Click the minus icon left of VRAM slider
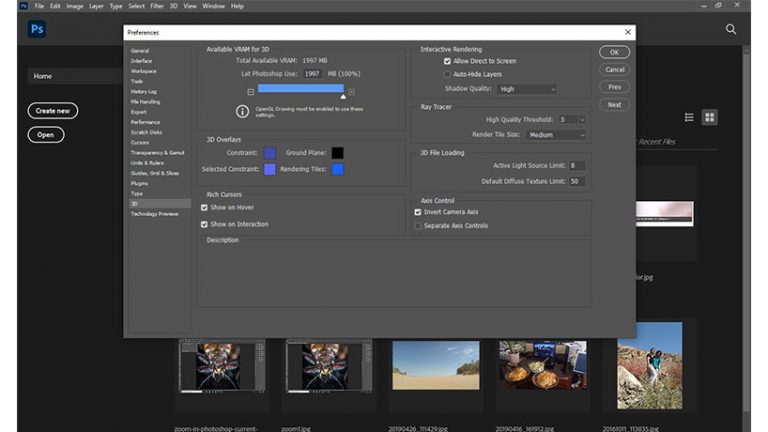 click(251, 92)
